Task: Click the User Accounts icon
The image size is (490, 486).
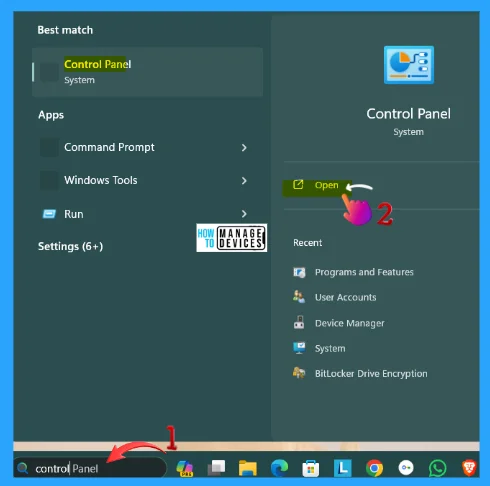Action: click(x=299, y=297)
